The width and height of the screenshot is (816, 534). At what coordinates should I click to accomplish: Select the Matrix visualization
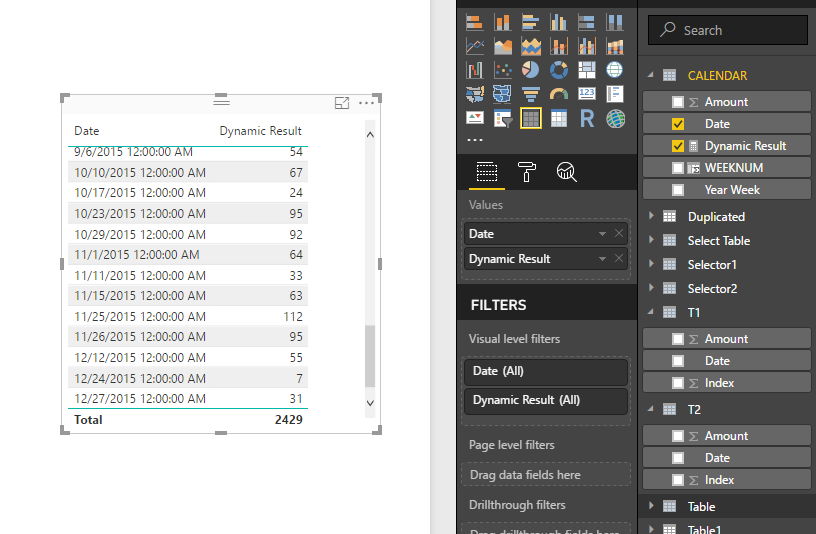(559, 119)
